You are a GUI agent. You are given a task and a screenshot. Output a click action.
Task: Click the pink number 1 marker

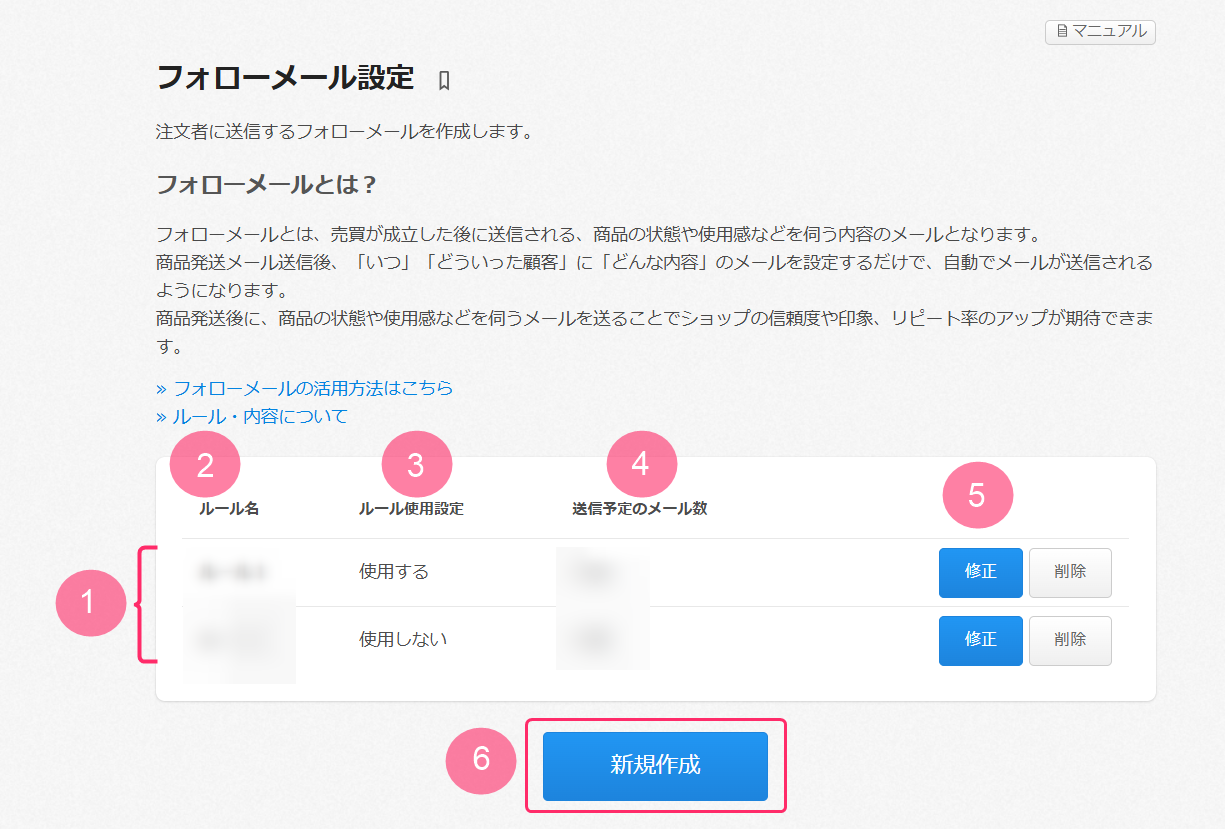coord(90,602)
